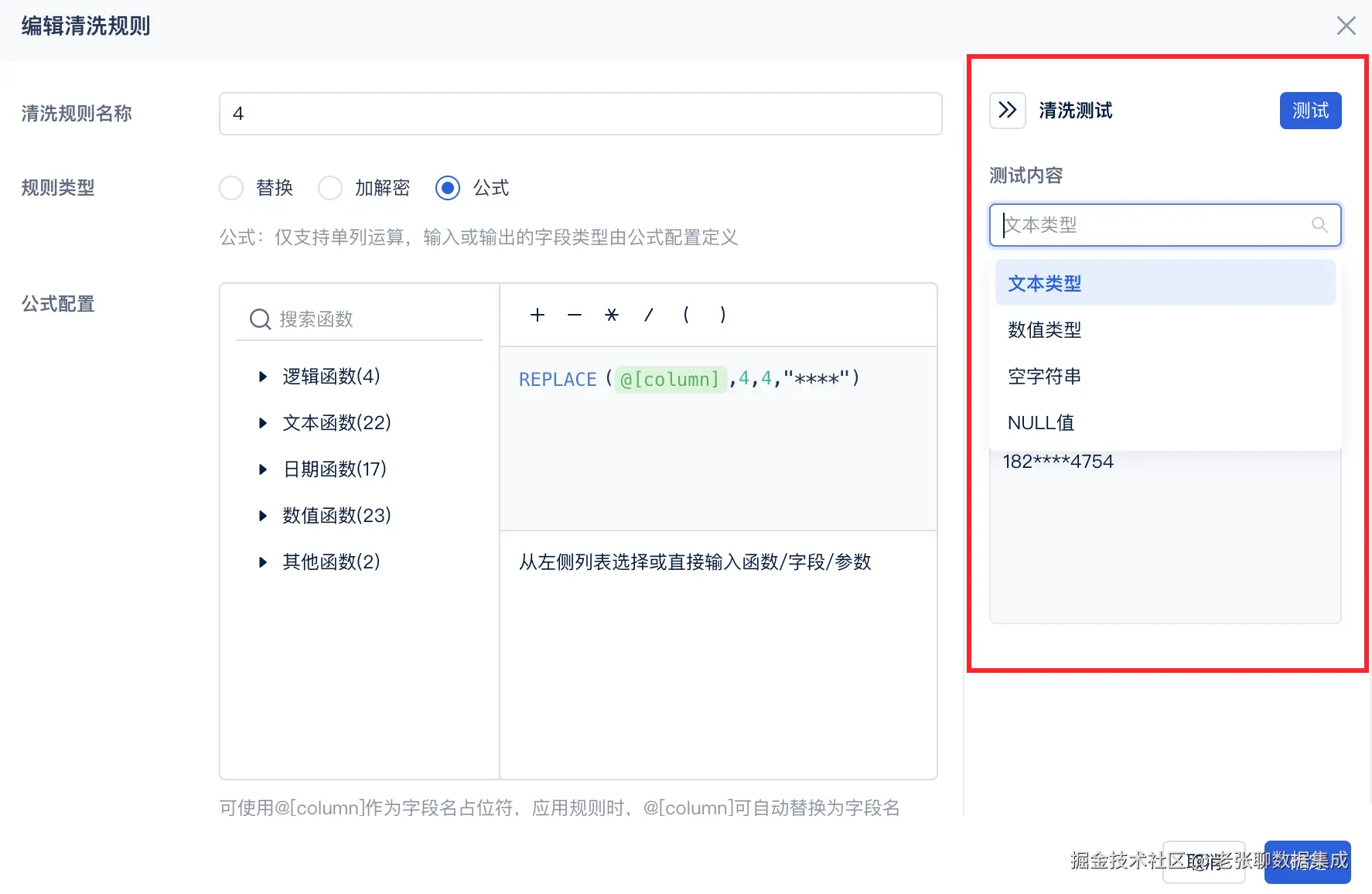
Task: Expand the 其他函数(2) category
Action: coord(263,562)
